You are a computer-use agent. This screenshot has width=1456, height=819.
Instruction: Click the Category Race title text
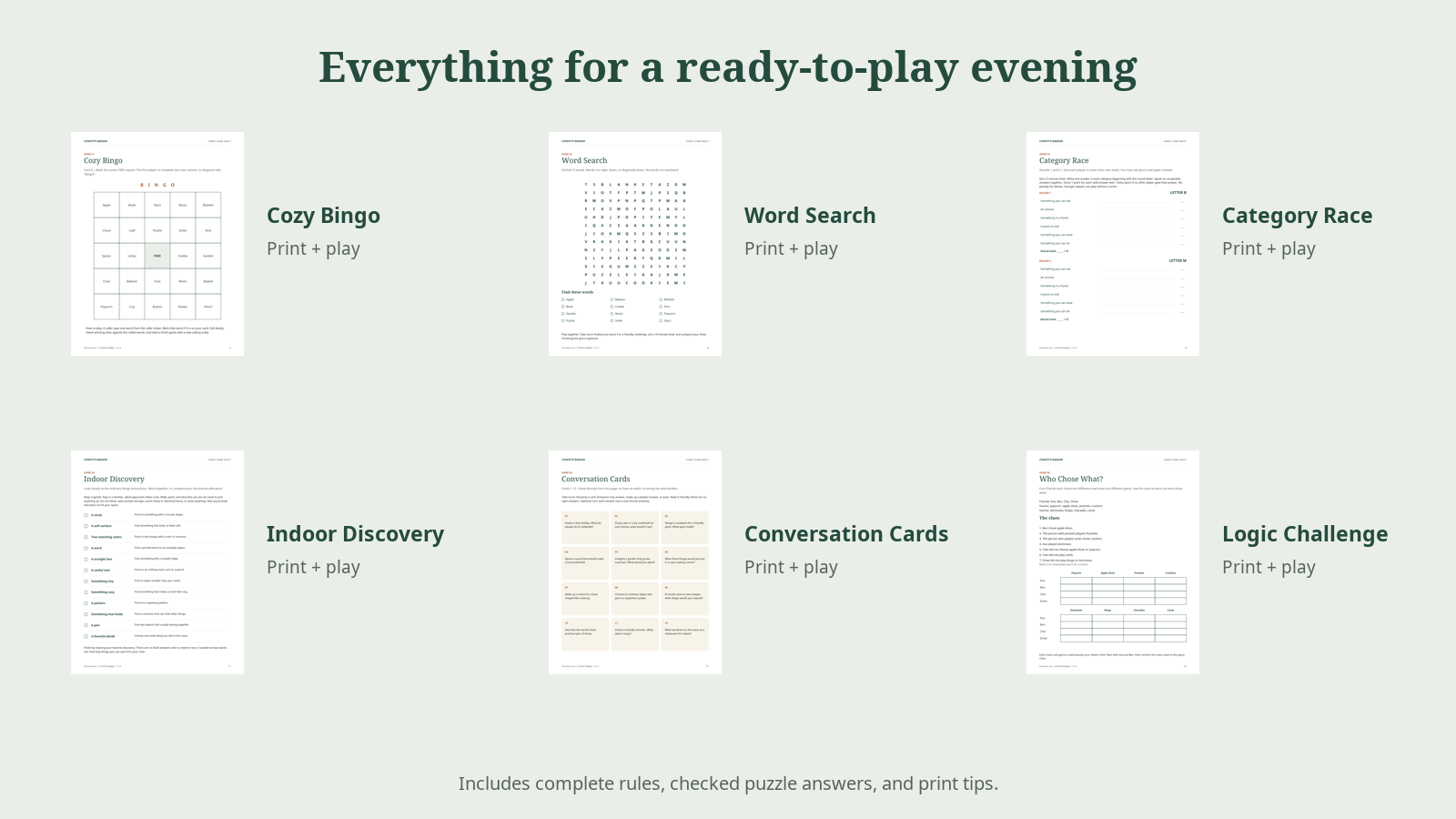tap(1297, 217)
